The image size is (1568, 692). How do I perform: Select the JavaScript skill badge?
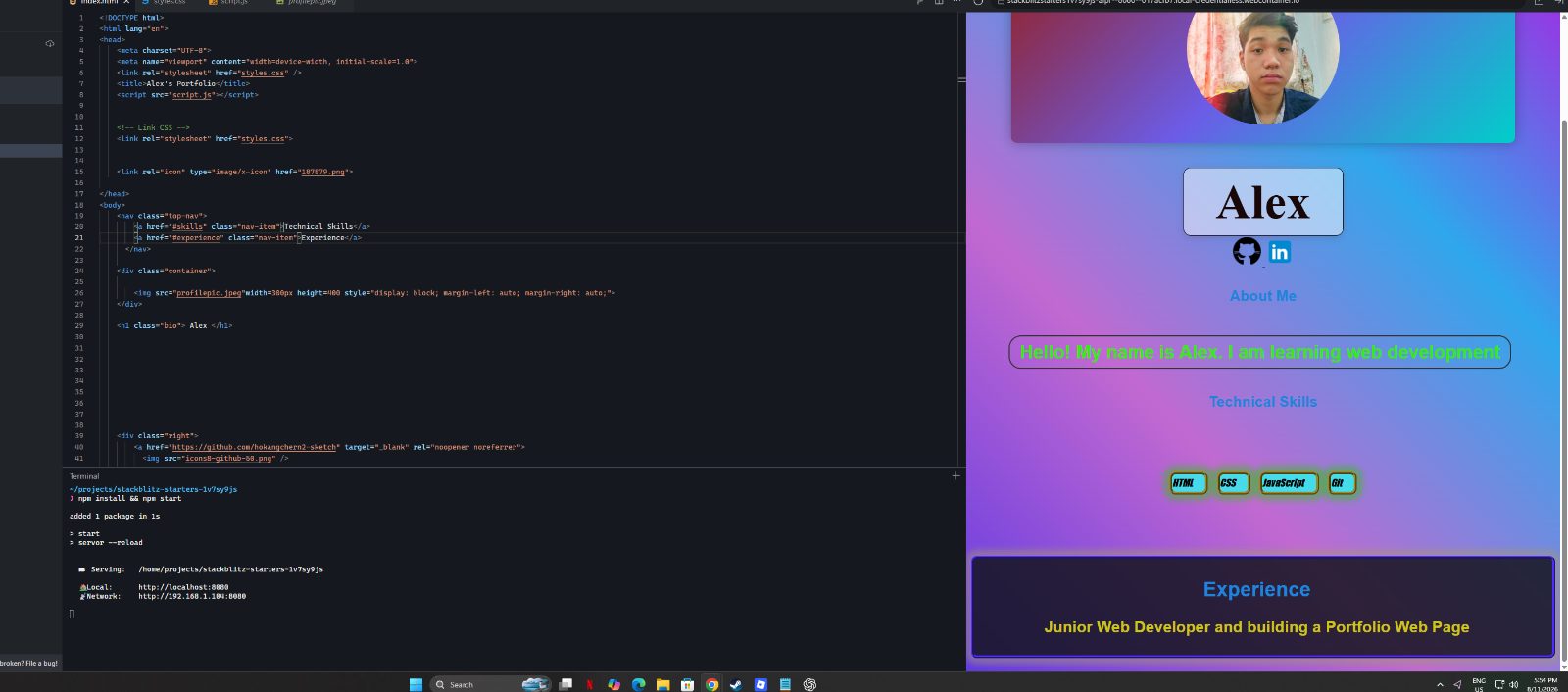click(1288, 483)
